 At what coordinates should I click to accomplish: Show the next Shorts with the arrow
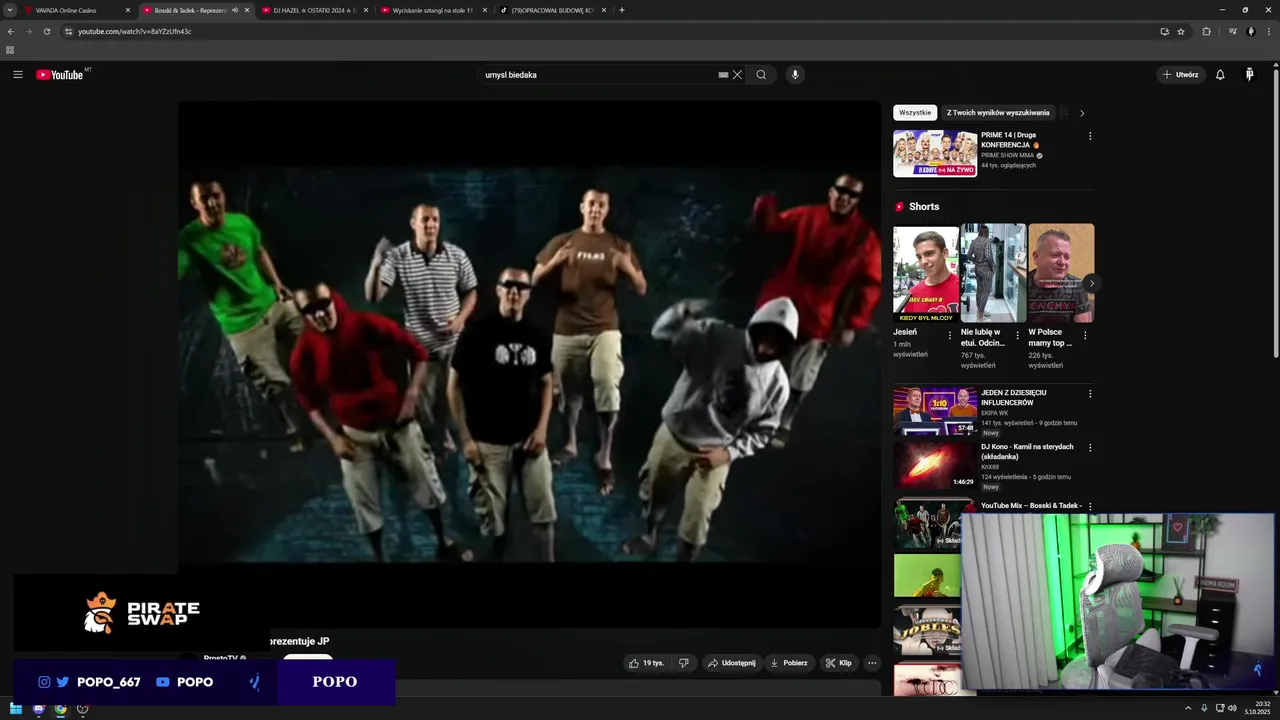click(1091, 283)
